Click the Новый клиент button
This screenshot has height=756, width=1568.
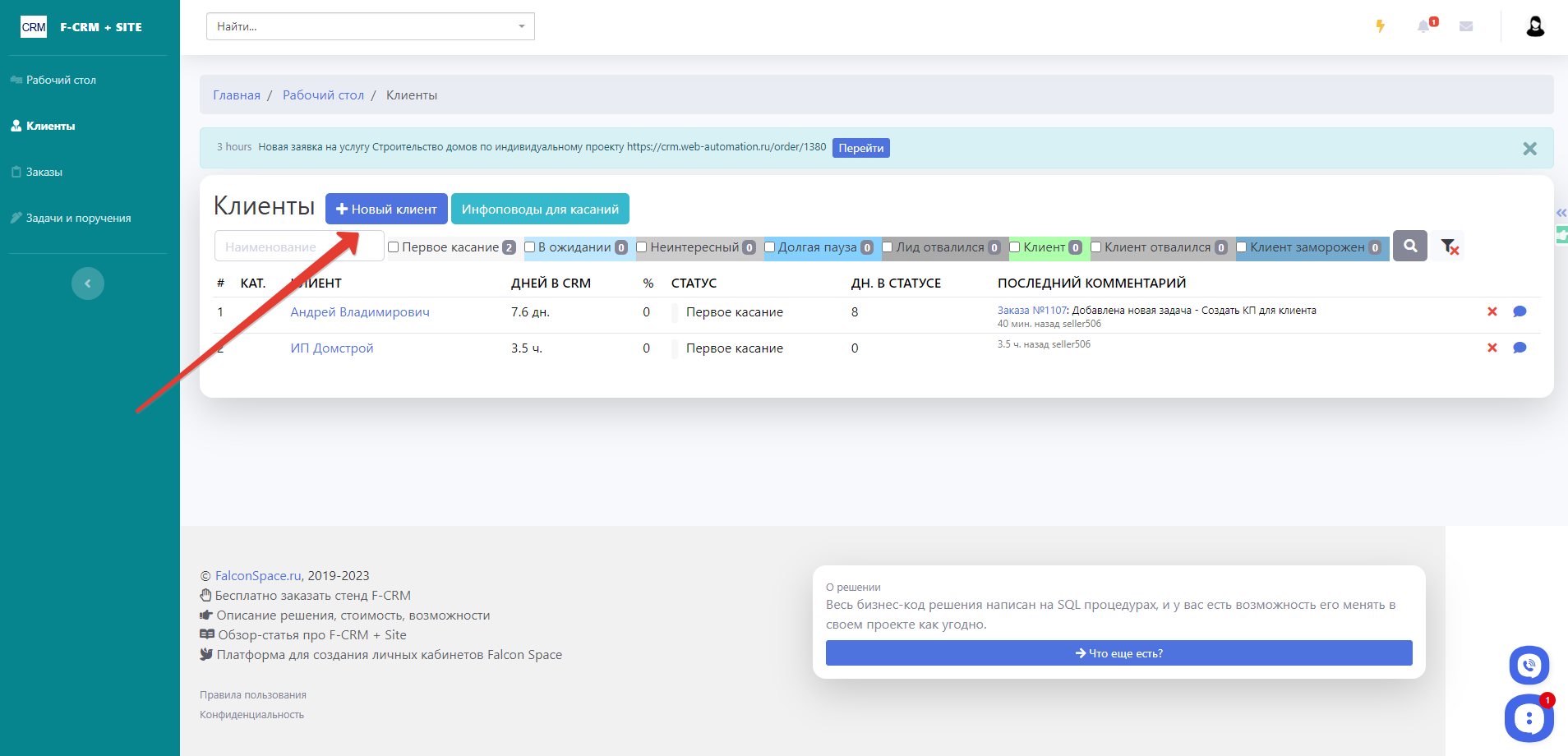386,209
